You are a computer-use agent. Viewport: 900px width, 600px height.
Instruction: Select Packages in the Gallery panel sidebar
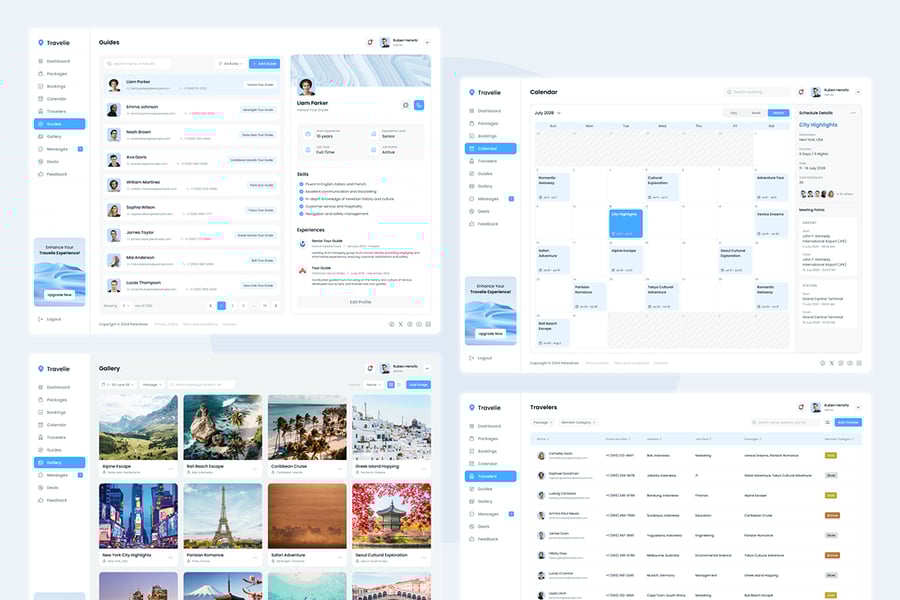pyautogui.click(x=58, y=400)
